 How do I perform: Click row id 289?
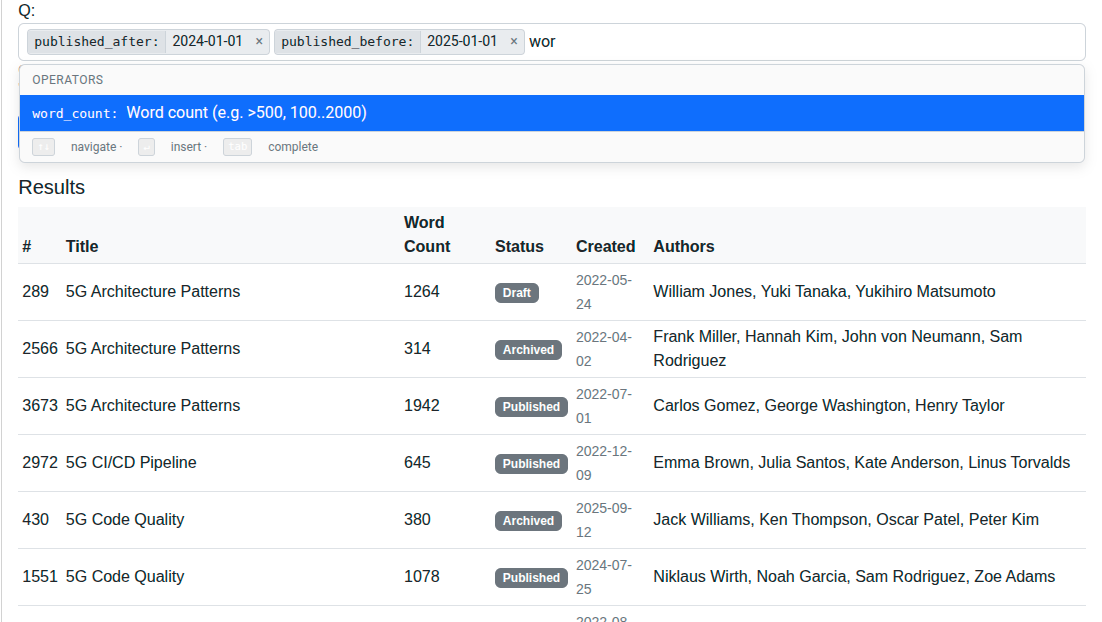[36, 292]
